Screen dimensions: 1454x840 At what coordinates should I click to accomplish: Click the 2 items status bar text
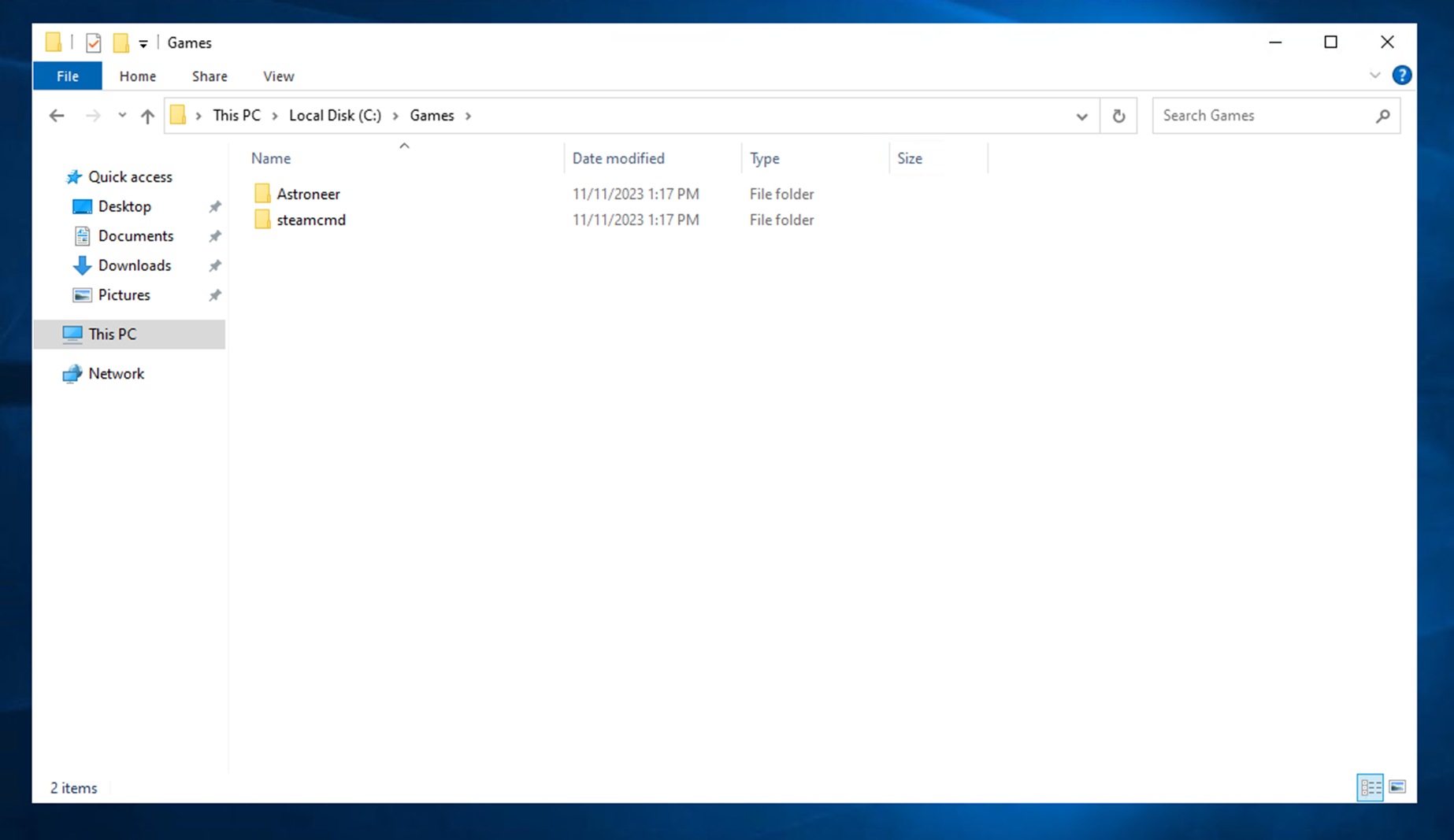point(74,788)
